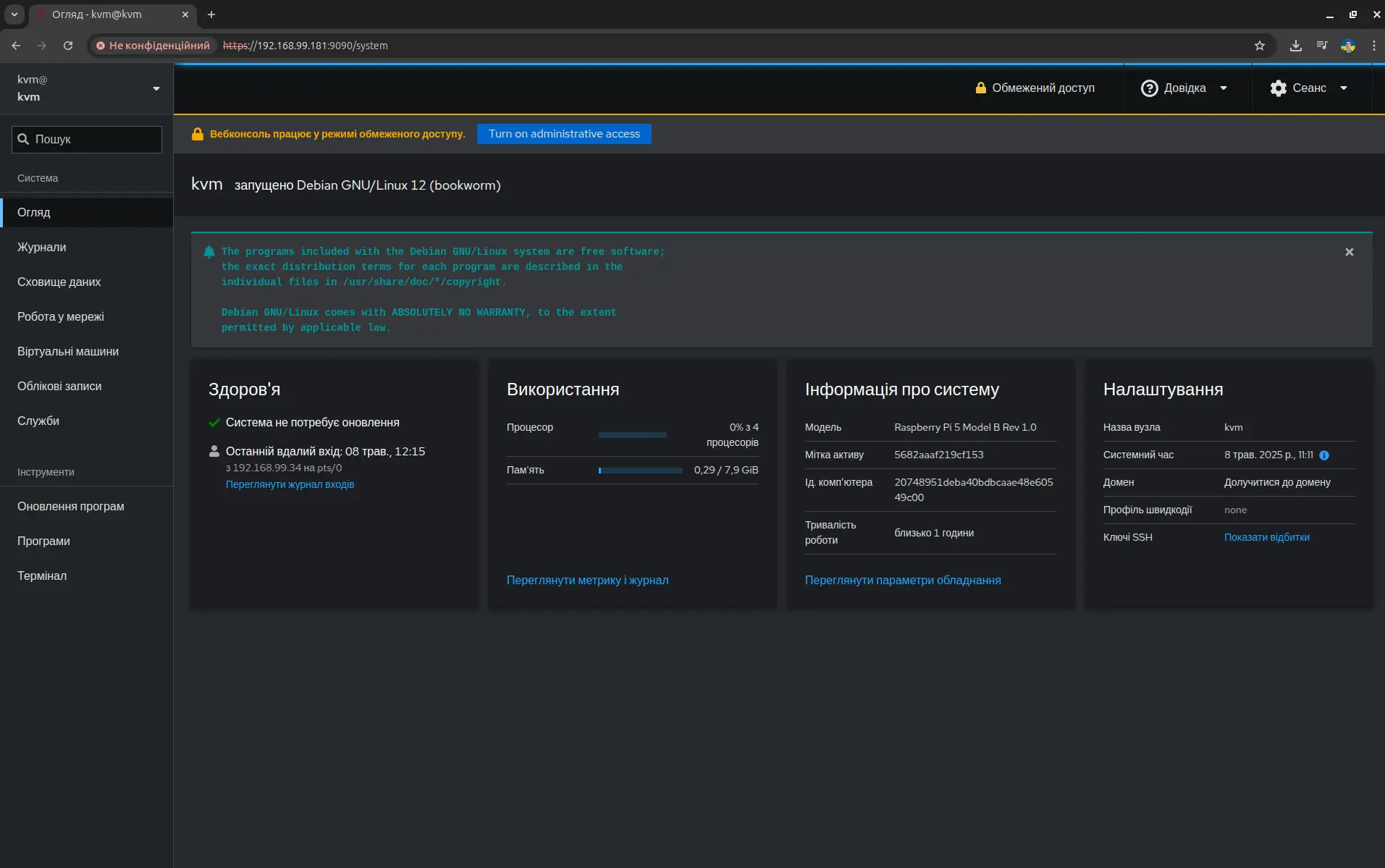Viewport: 1385px width, 868px height.
Task: Dismiss the Debian message banner
Action: (1349, 252)
